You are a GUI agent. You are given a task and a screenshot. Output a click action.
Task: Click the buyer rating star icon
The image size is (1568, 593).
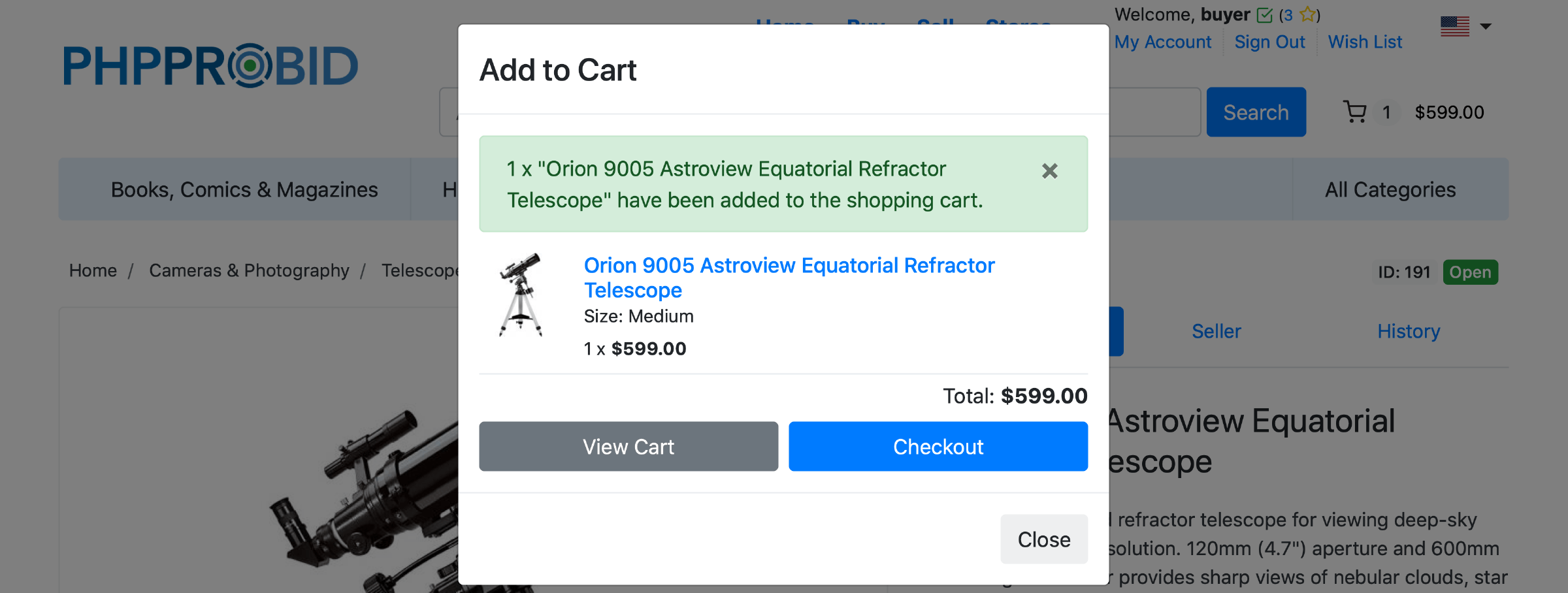click(1308, 14)
